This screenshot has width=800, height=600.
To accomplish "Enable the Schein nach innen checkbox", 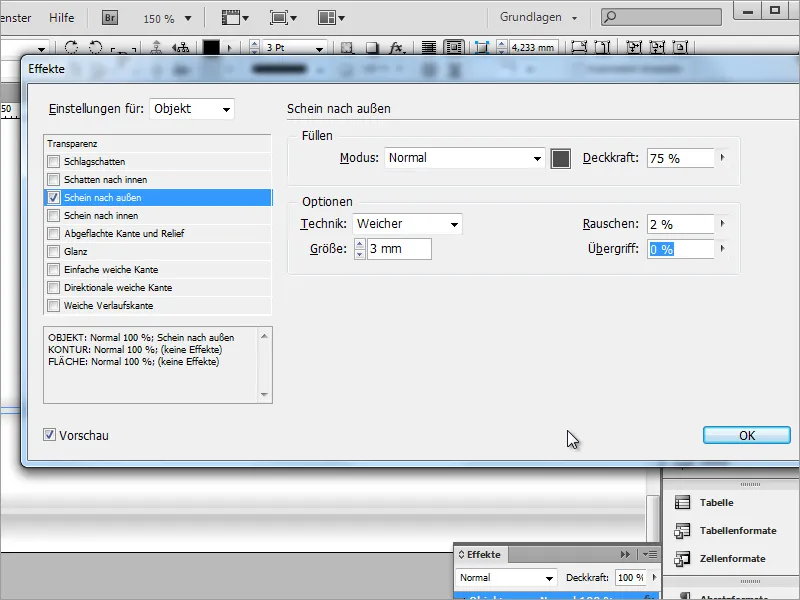I will coord(53,215).
